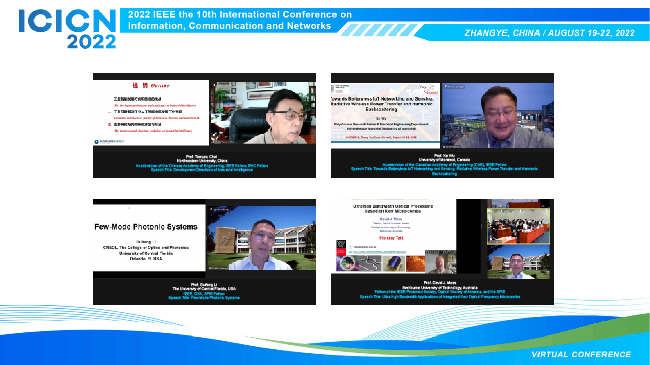This screenshot has height=365, width=650.
Task: Click the Zhangye, China August 19-22 date banner
Action: [x=549, y=33]
